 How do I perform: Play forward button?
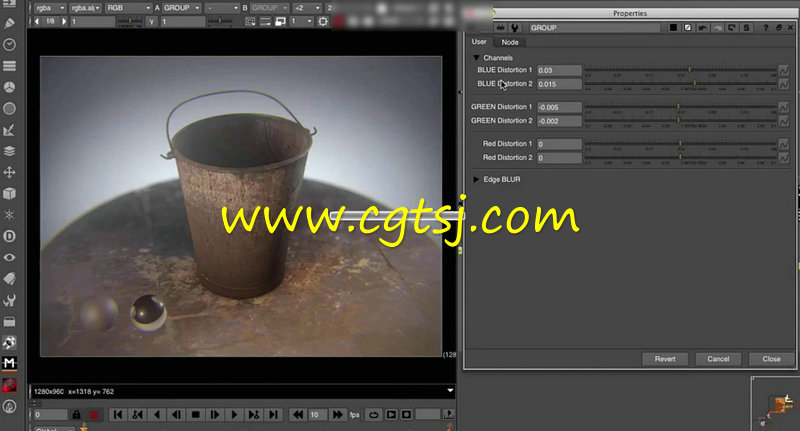point(234,415)
